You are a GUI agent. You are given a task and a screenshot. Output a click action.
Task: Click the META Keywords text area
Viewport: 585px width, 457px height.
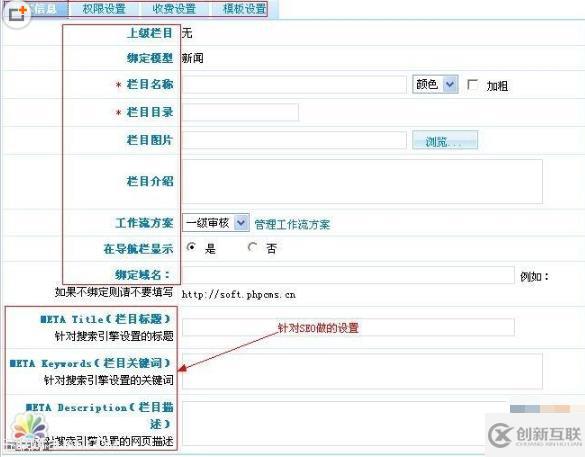[362, 371]
